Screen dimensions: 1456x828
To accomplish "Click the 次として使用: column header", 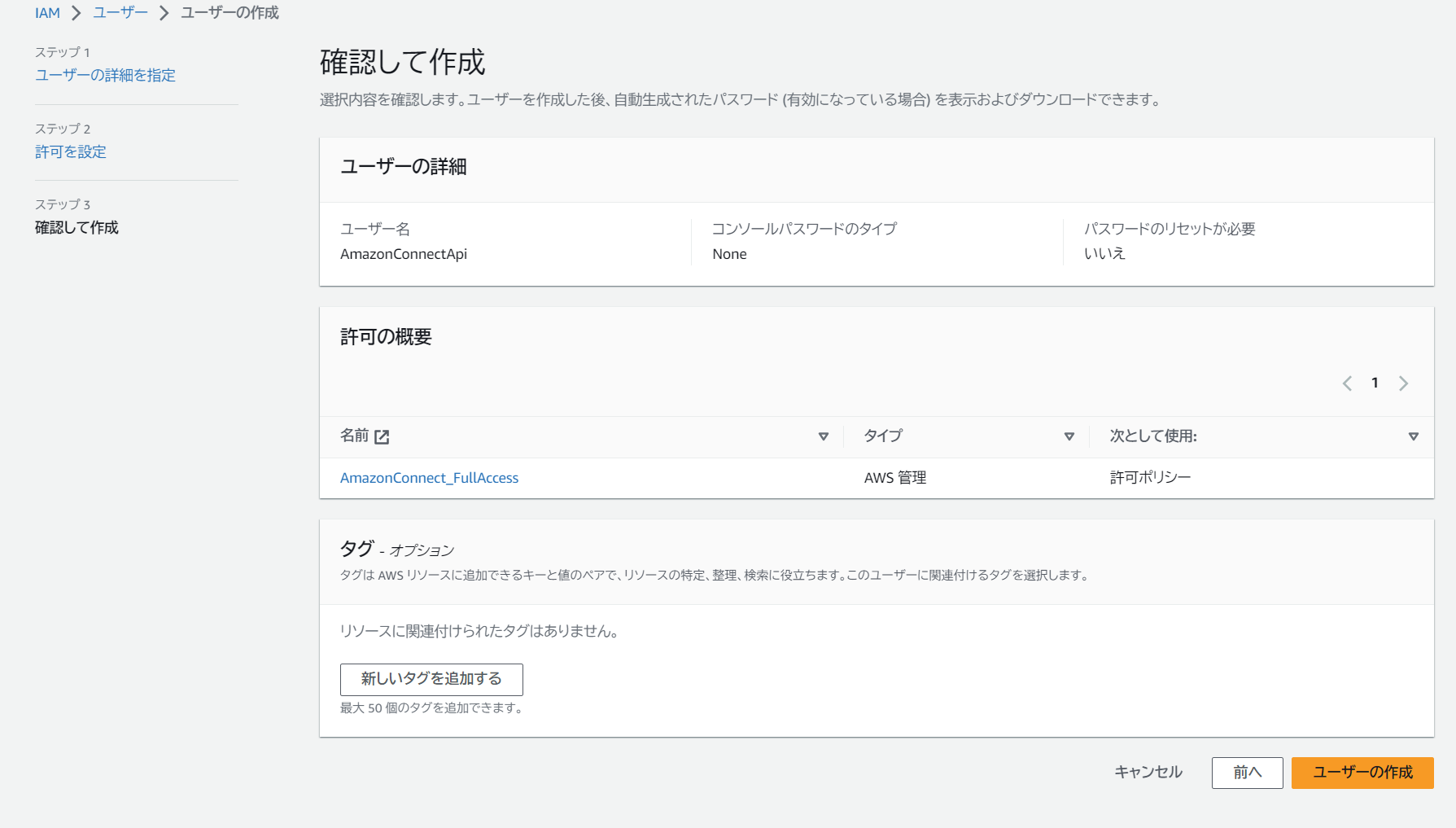I will 1153,436.
